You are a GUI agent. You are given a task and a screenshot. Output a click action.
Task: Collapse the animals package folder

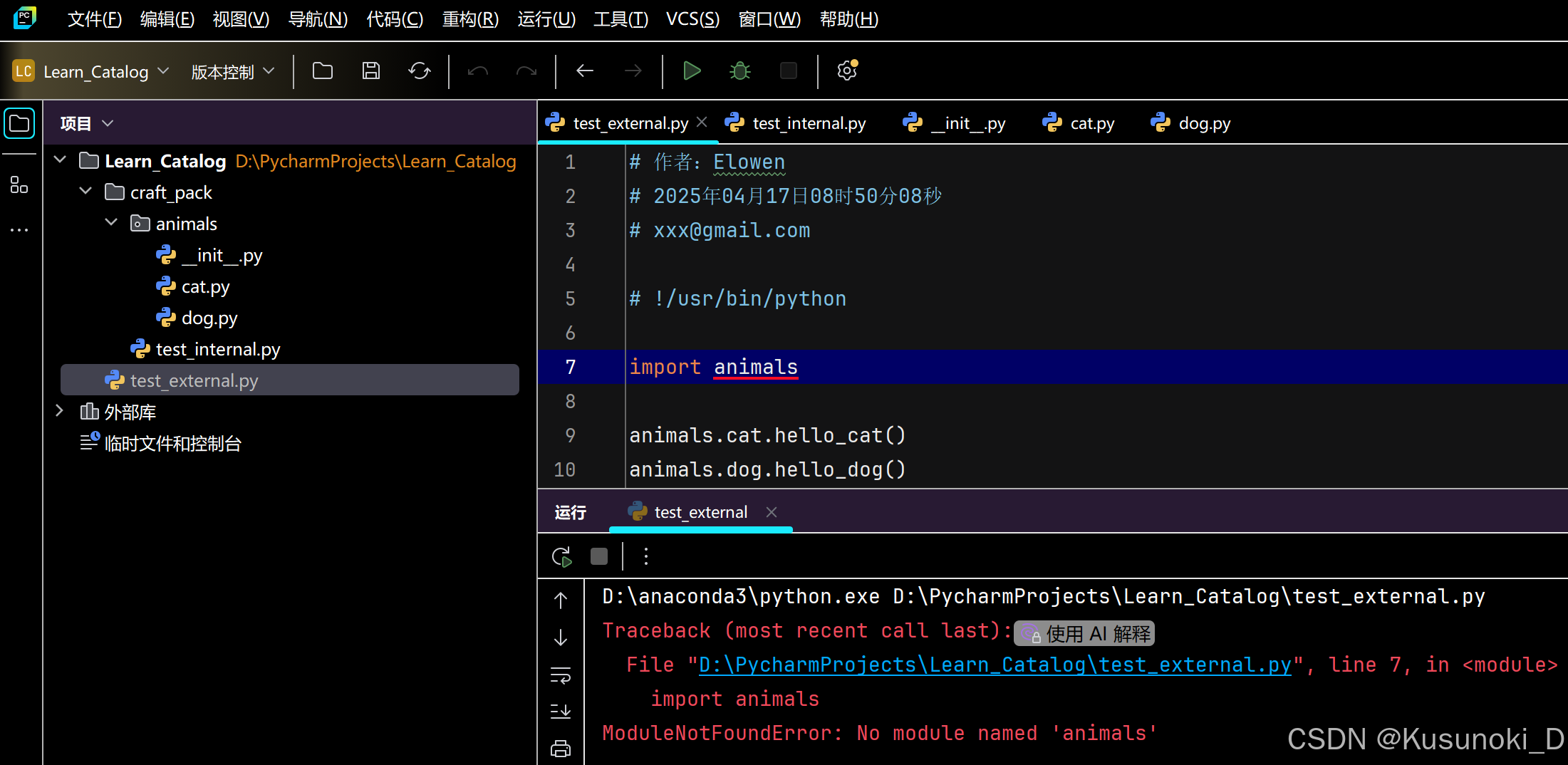[x=112, y=223]
